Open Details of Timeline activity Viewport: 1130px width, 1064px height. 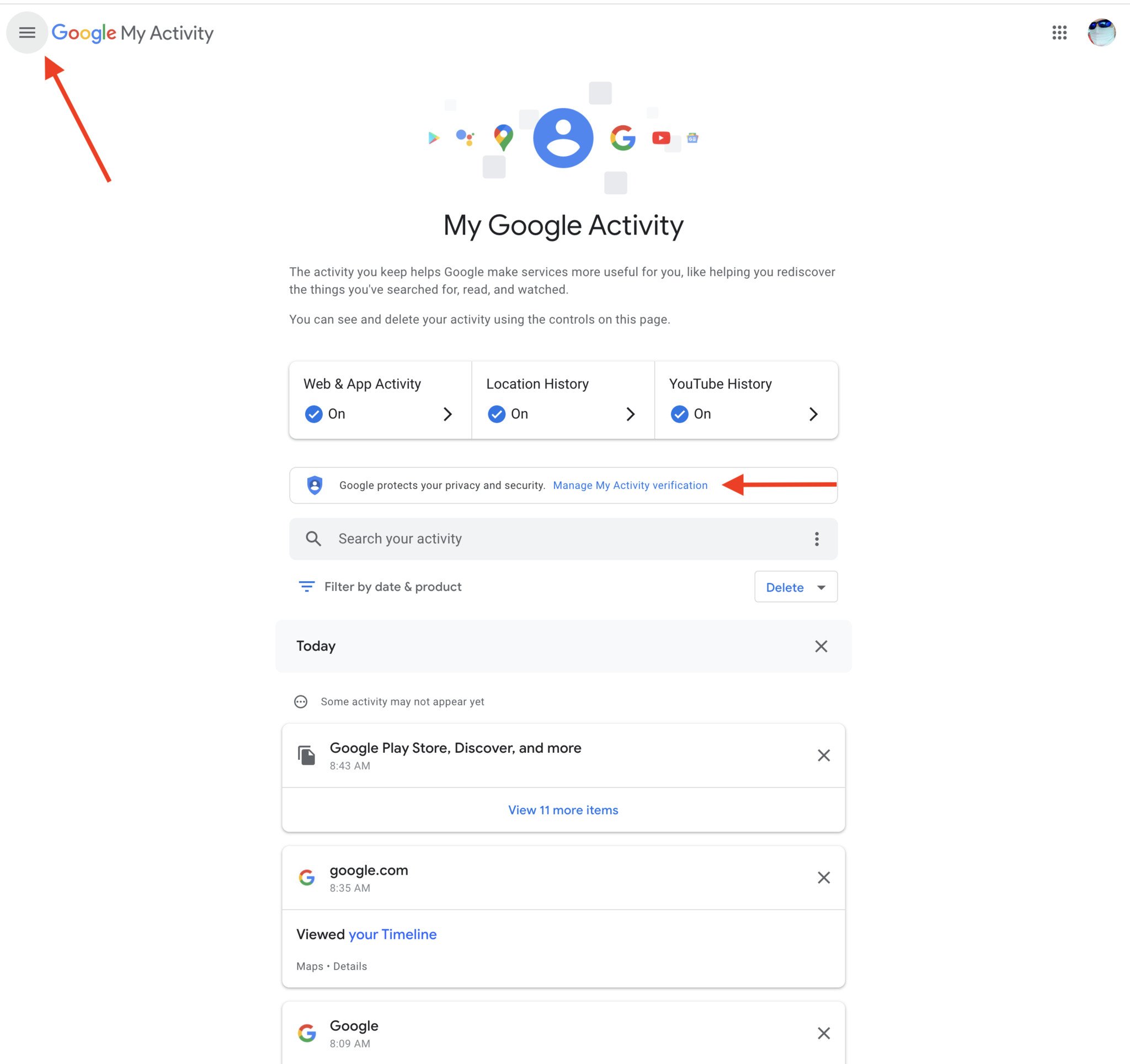click(x=350, y=966)
